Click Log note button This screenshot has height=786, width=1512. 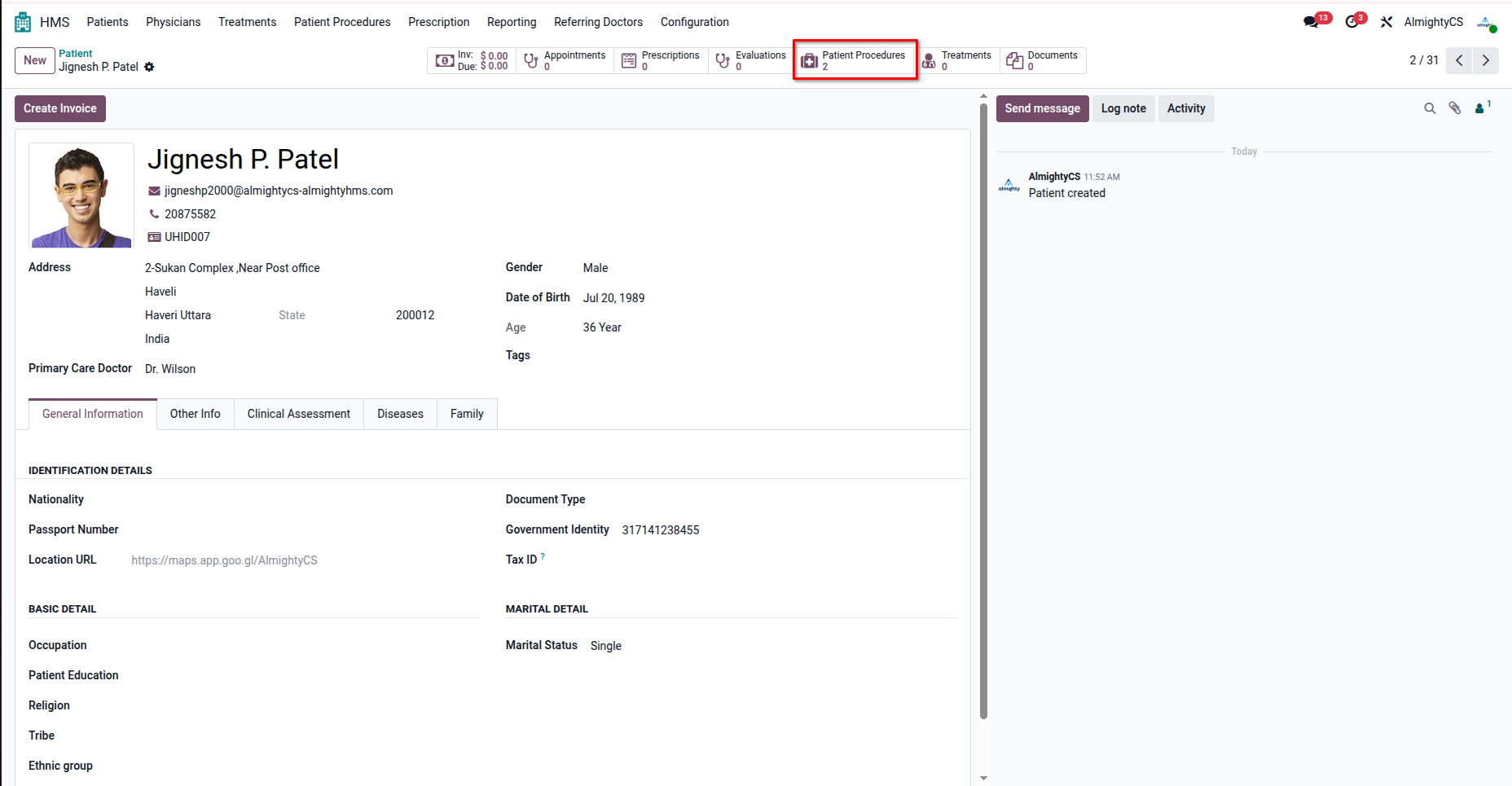[1123, 108]
